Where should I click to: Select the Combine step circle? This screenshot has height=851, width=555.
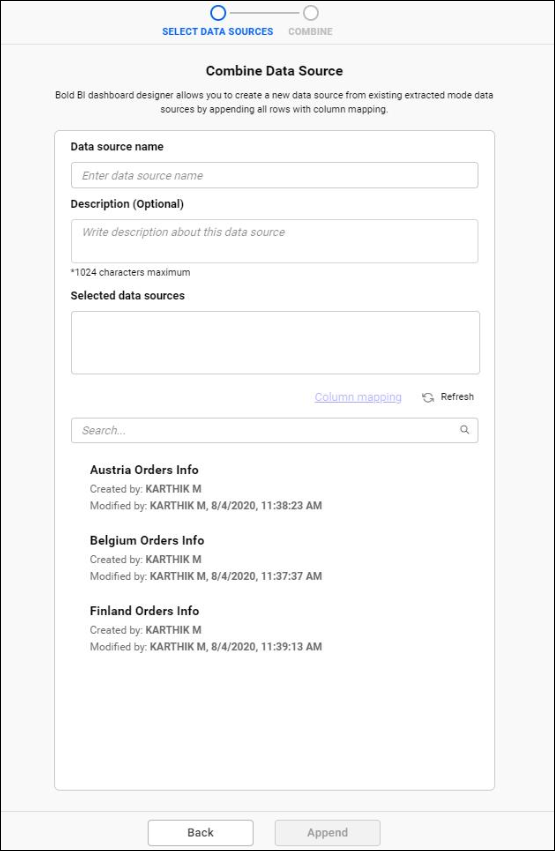[311, 12]
